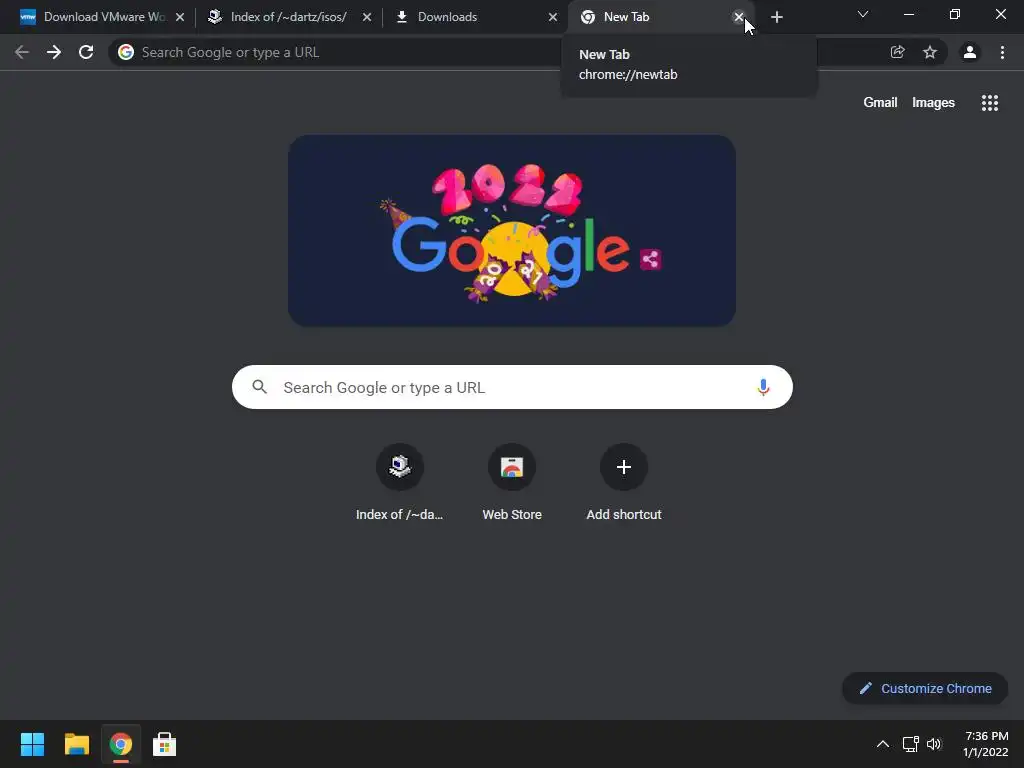Close the Download VMware tab

tap(180, 17)
